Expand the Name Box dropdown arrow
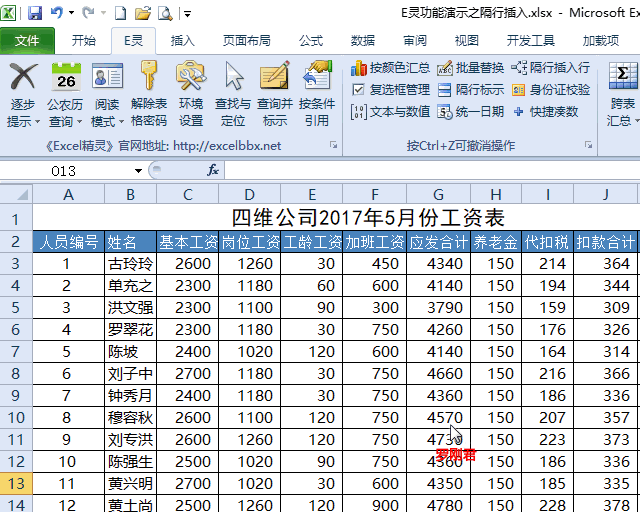640x512 pixels. (138, 171)
